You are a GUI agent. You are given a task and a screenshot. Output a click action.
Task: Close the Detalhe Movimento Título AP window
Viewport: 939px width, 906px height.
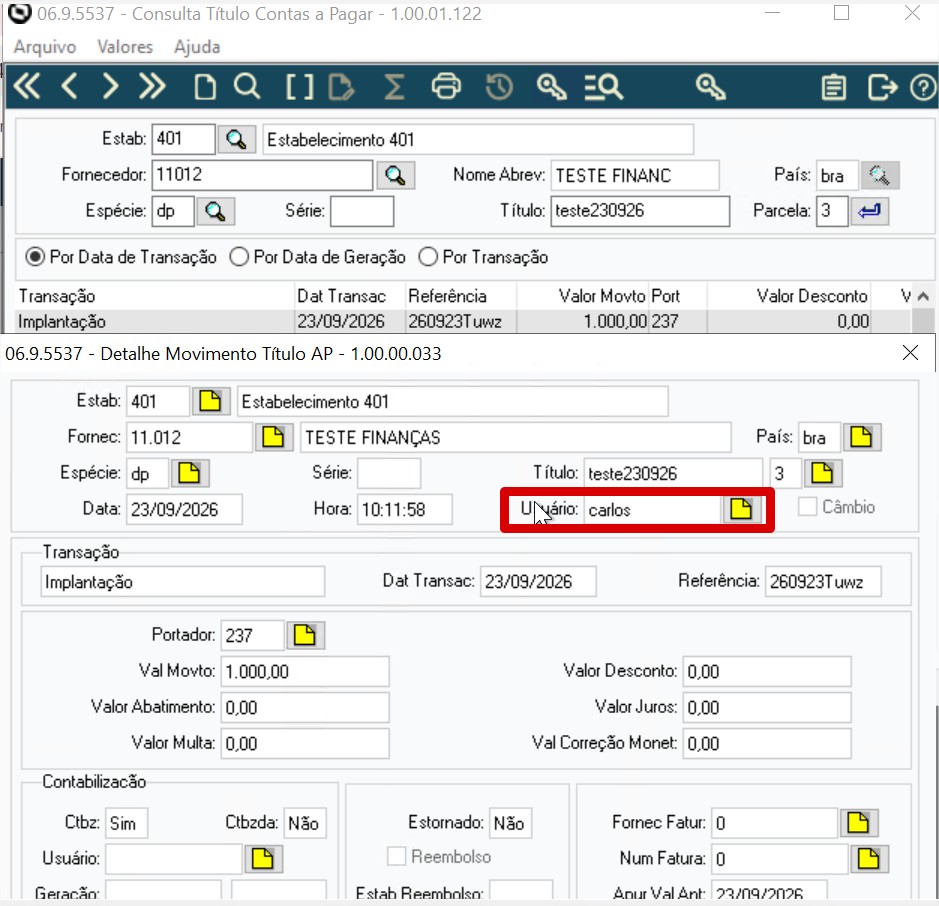[x=910, y=353]
